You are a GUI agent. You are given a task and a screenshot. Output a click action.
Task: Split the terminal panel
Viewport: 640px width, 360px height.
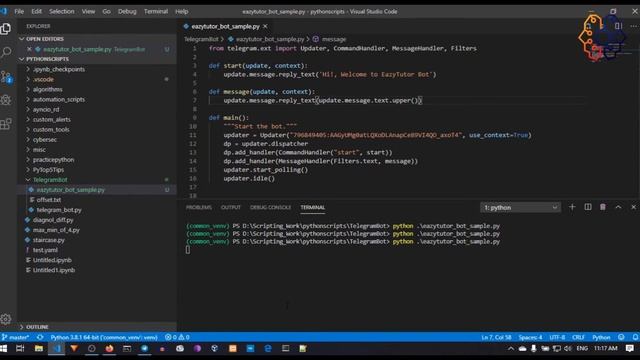588,207
